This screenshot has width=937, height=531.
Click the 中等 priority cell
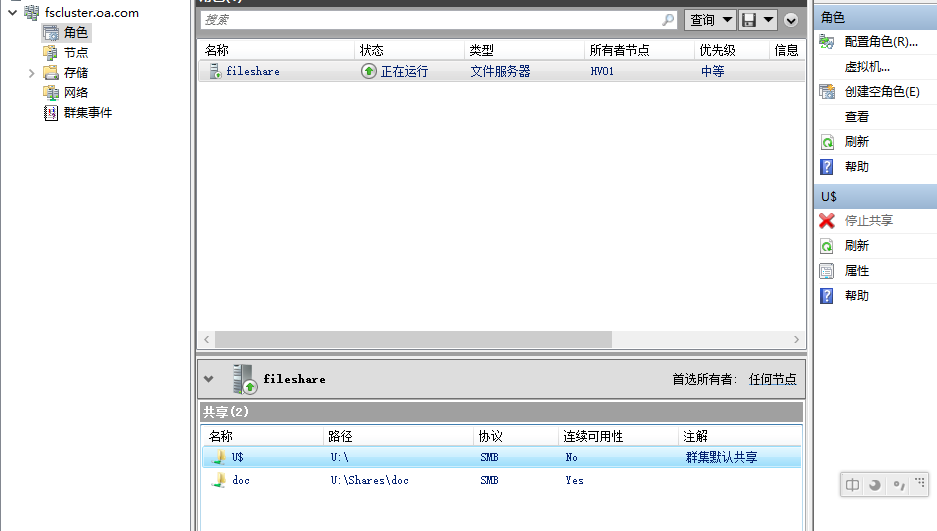[x=712, y=71]
